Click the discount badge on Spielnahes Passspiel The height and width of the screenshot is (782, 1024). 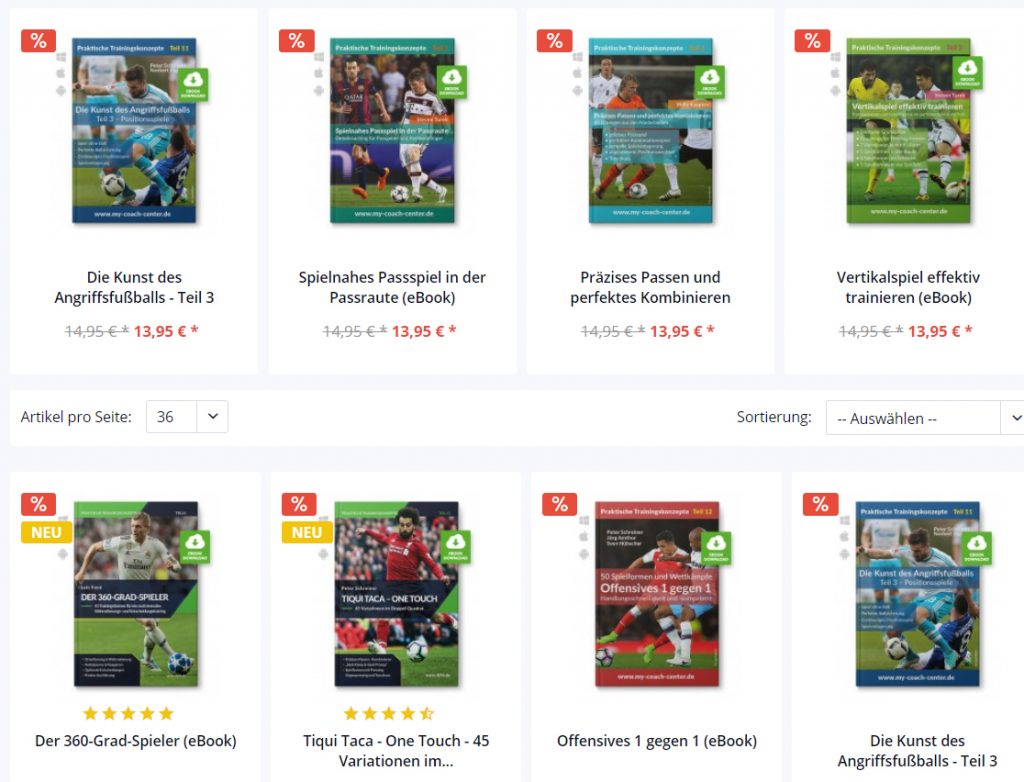coord(296,41)
